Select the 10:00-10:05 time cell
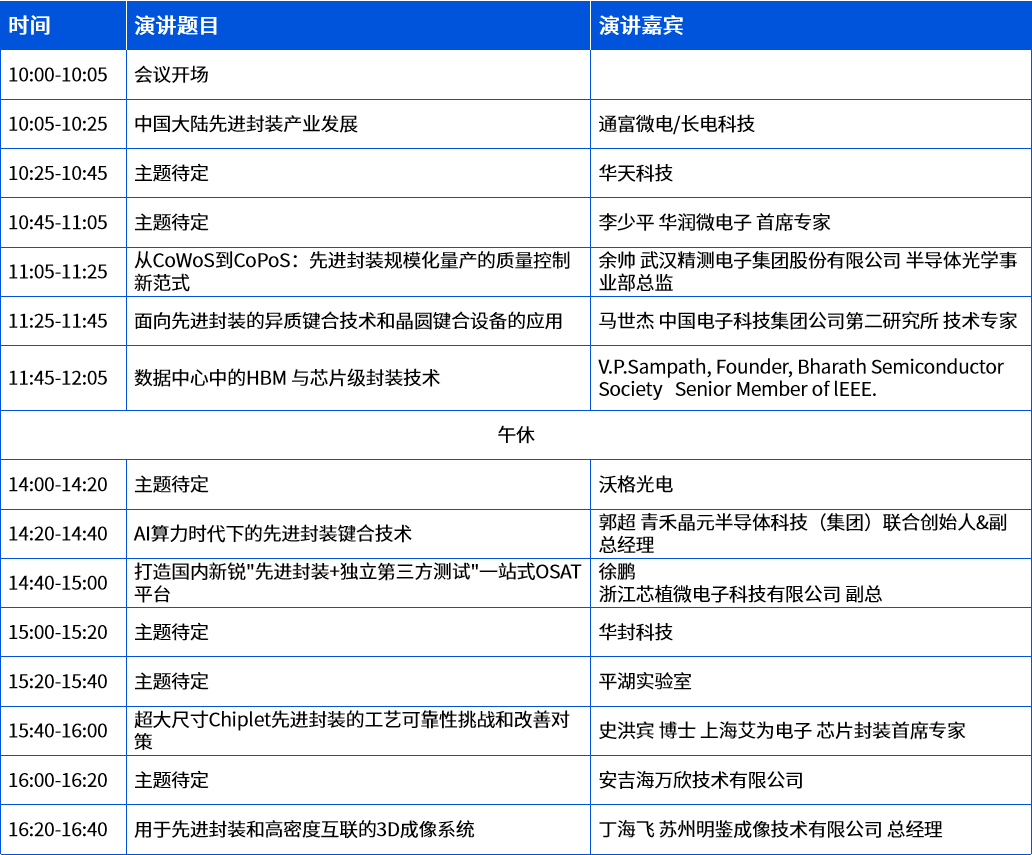Image resolution: width=1032 pixels, height=855 pixels. click(63, 74)
